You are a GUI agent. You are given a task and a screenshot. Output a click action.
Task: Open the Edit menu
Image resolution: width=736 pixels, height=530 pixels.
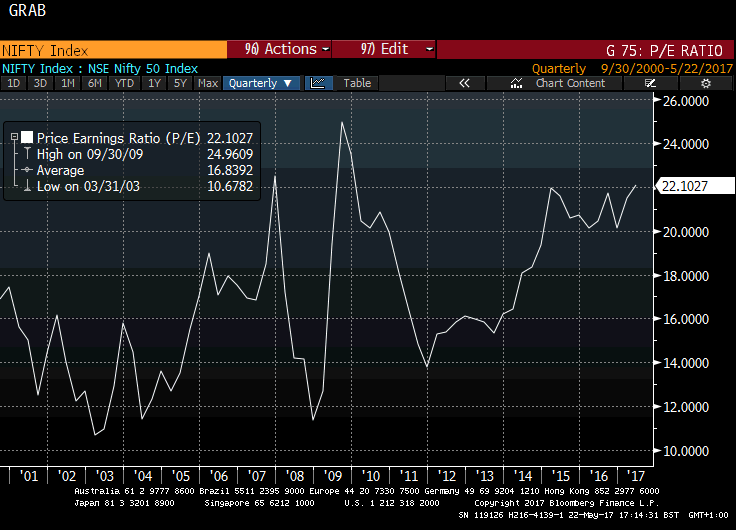click(x=386, y=49)
